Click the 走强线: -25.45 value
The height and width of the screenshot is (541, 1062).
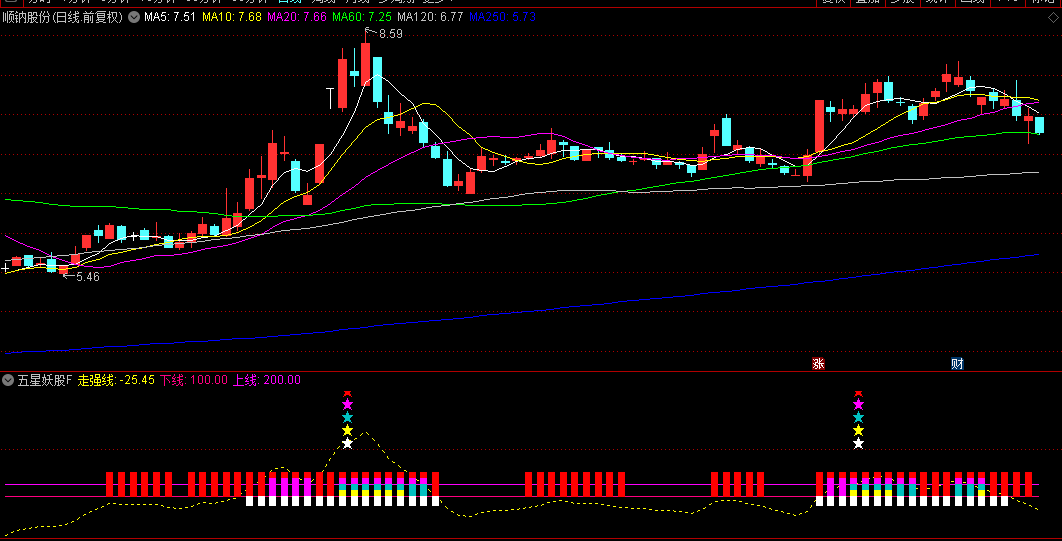tap(116, 381)
